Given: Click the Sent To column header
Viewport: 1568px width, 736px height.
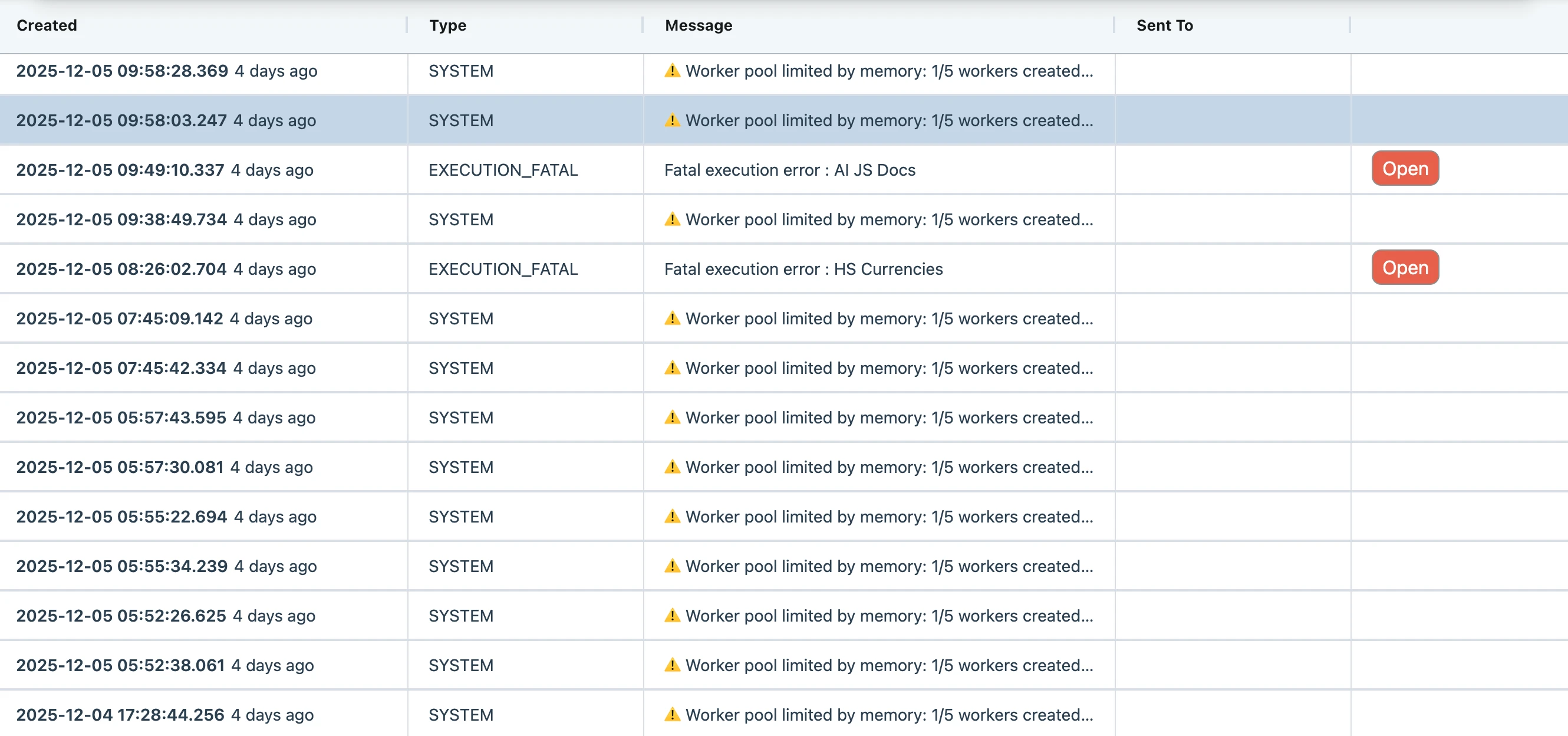Looking at the screenshot, I should pyautogui.click(x=1164, y=25).
